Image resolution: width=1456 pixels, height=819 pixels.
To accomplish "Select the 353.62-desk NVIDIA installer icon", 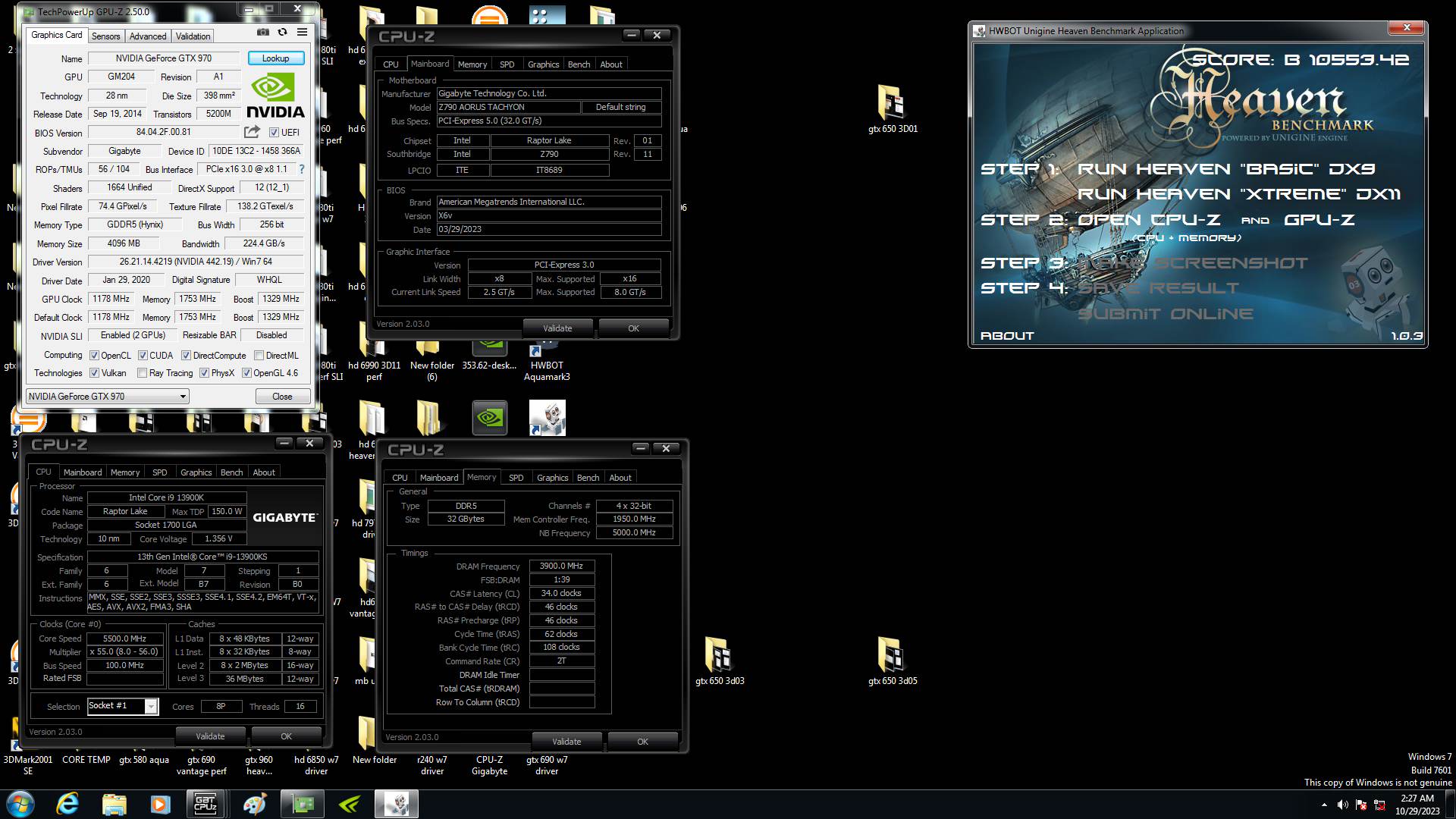I will pyautogui.click(x=489, y=355).
